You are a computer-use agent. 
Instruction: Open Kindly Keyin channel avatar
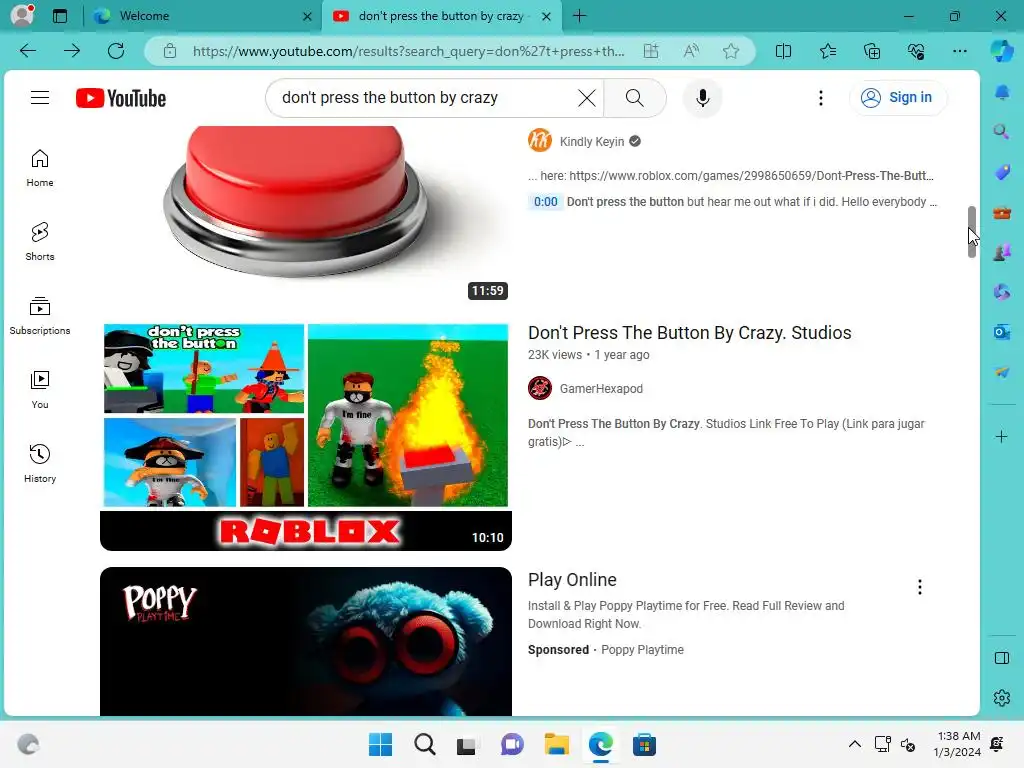(540, 140)
